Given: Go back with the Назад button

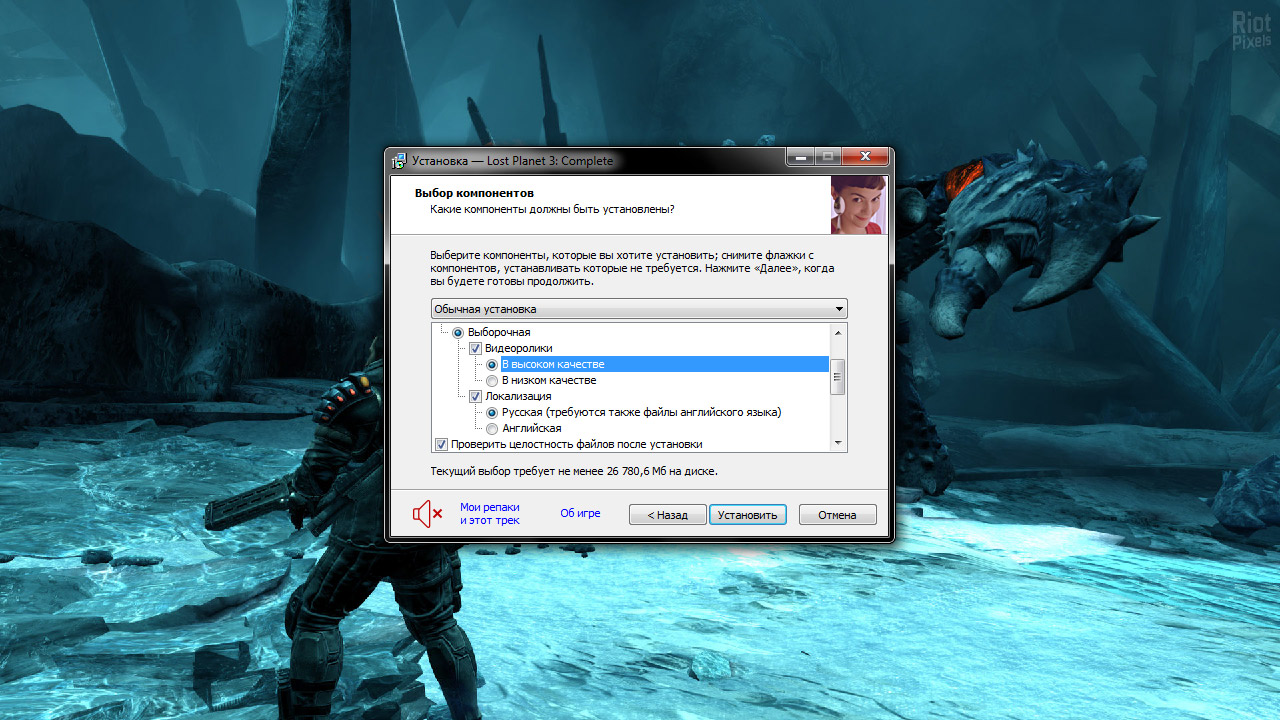Looking at the screenshot, I should coord(667,515).
